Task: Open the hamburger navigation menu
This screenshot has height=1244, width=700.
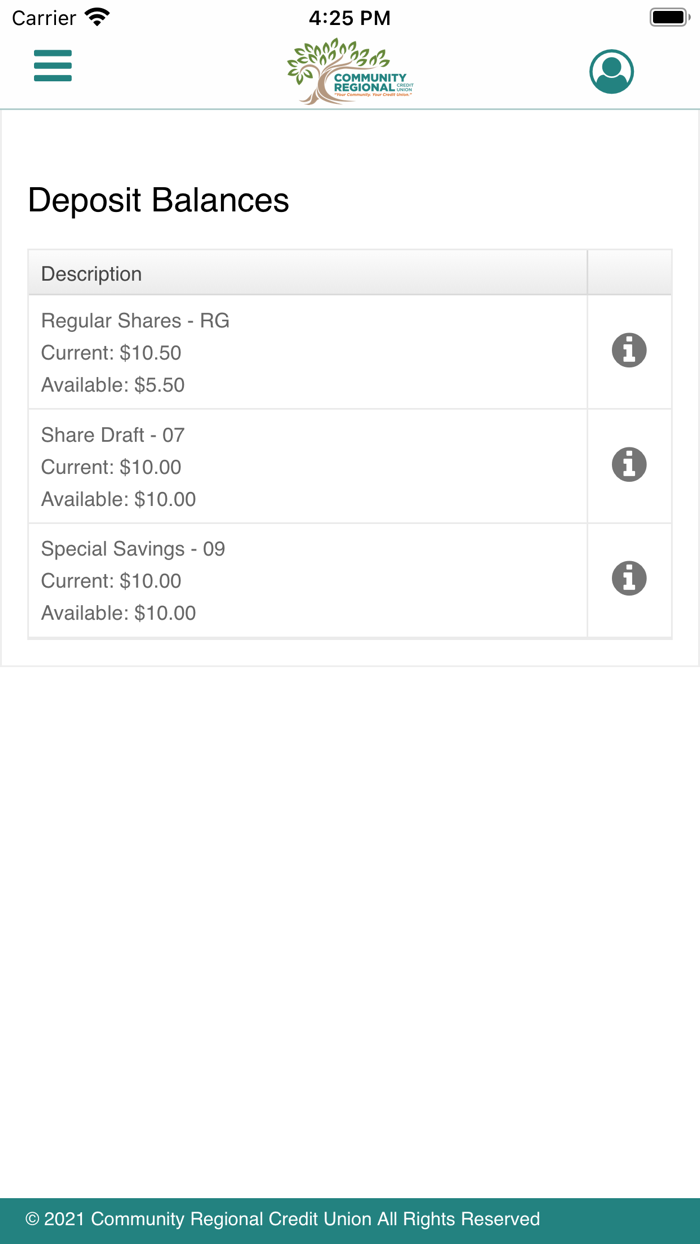Action: tap(53, 66)
